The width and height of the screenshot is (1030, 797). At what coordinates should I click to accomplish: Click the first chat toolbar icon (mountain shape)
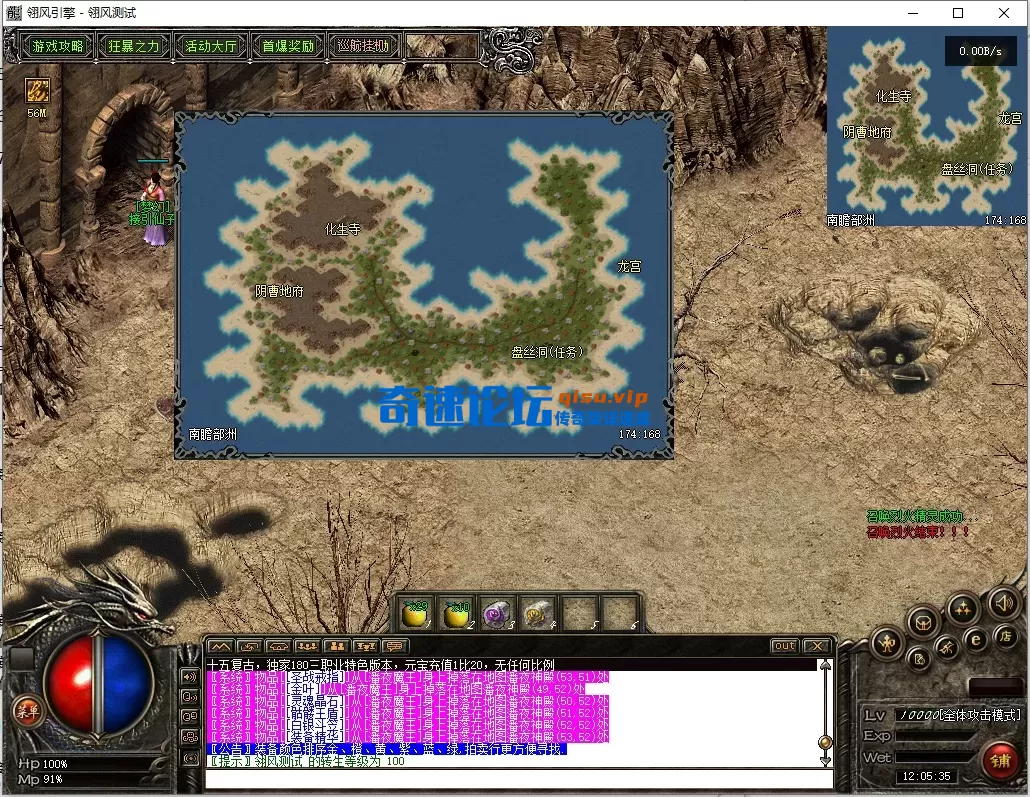[220, 647]
